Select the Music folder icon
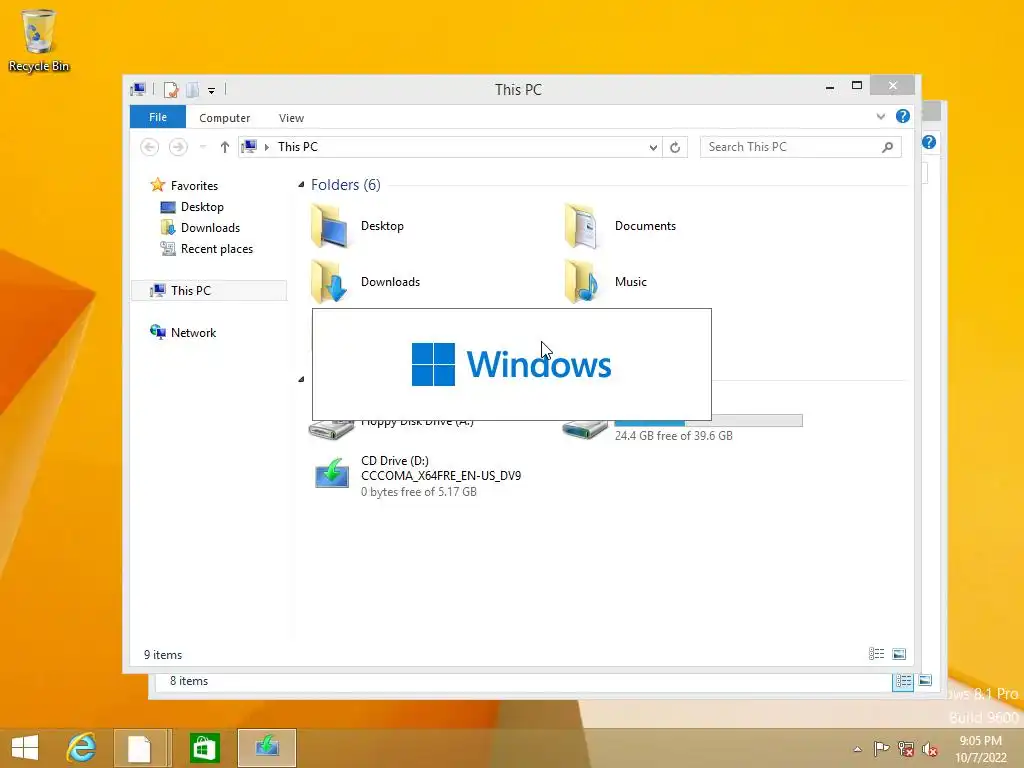 click(581, 282)
